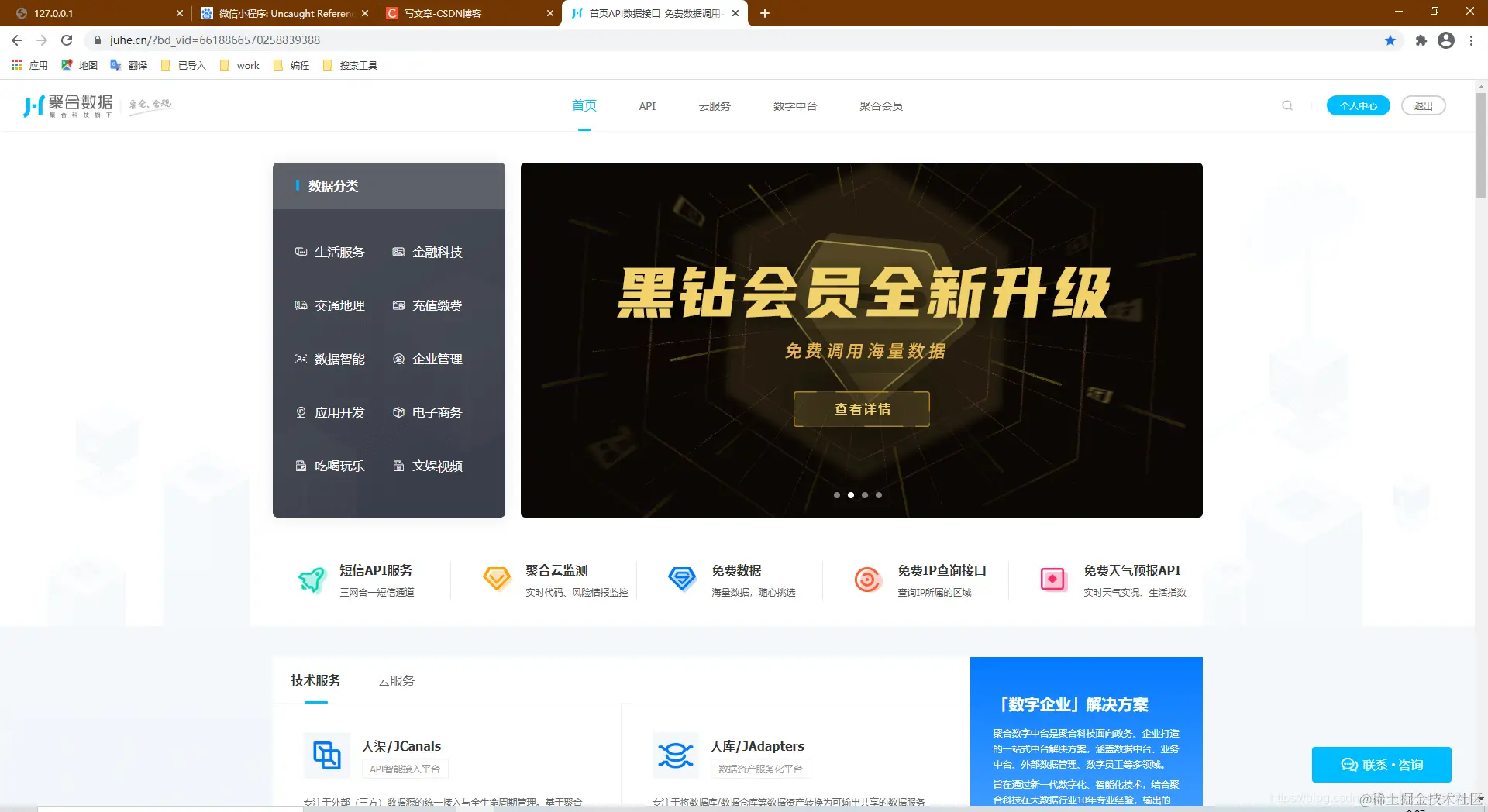Click the 查看详情 banner button
The width and height of the screenshot is (1488, 812).
tap(862, 409)
